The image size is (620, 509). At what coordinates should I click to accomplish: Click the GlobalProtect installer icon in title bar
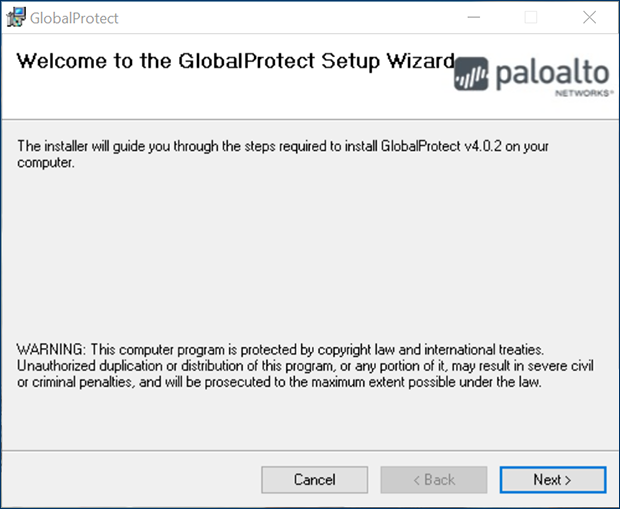pyautogui.click(x=16, y=17)
